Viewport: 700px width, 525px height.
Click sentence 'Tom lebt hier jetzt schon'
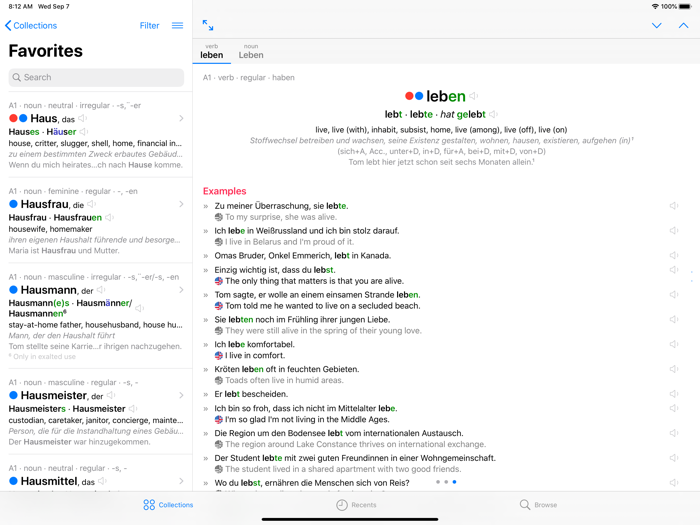click(441, 162)
